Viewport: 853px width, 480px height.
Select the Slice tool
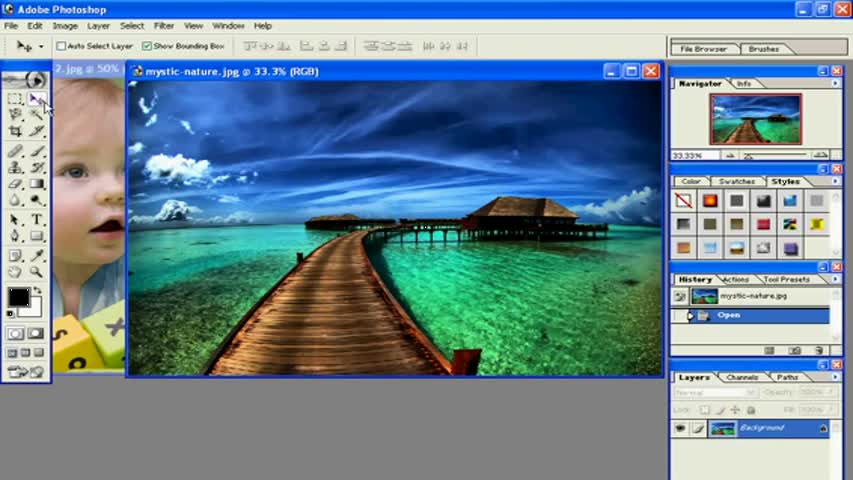pyautogui.click(x=36, y=131)
